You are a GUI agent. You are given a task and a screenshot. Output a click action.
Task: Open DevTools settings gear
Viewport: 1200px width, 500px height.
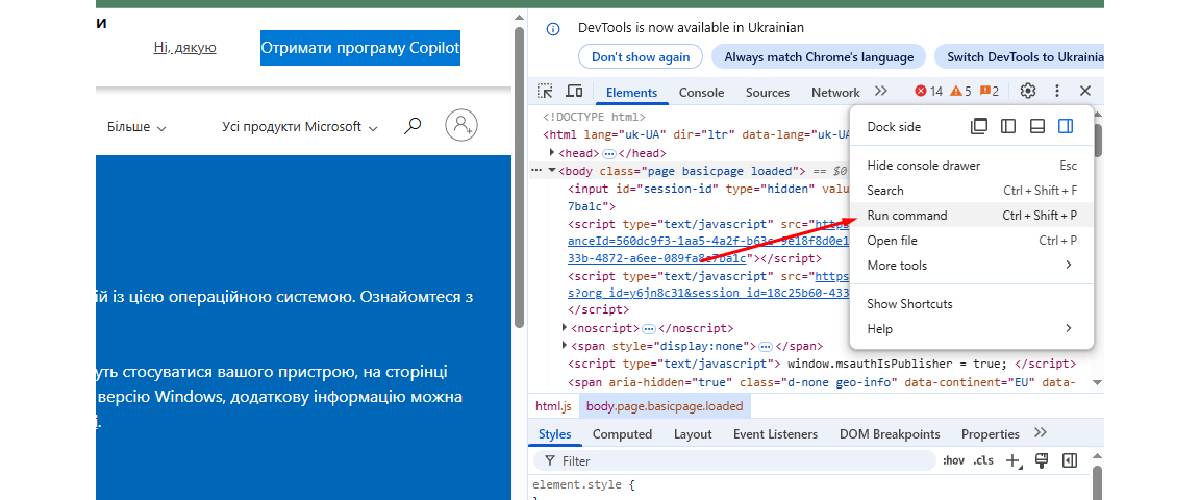click(x=1028, y=91)
